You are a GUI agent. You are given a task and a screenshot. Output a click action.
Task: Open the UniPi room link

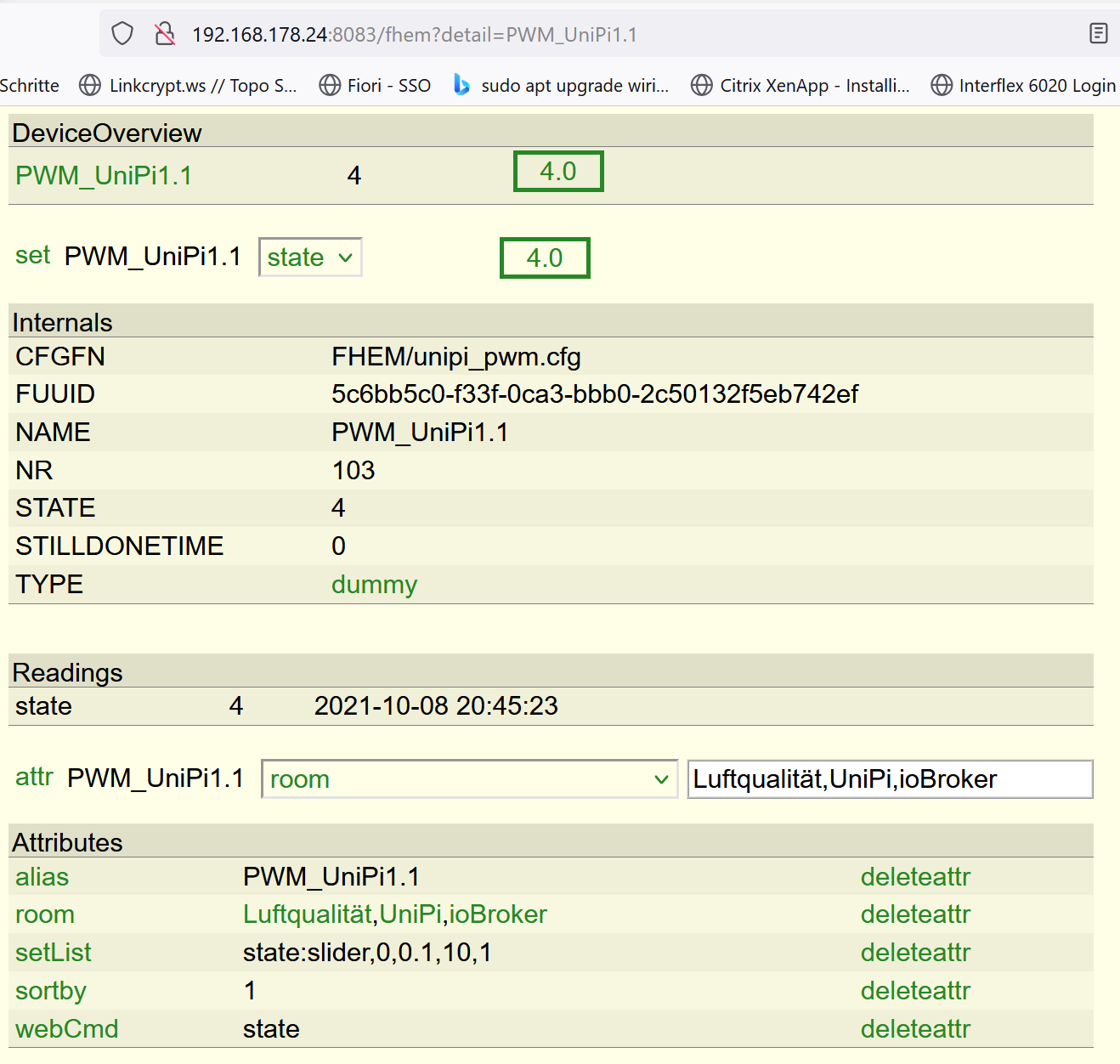[x=410, y=914]
